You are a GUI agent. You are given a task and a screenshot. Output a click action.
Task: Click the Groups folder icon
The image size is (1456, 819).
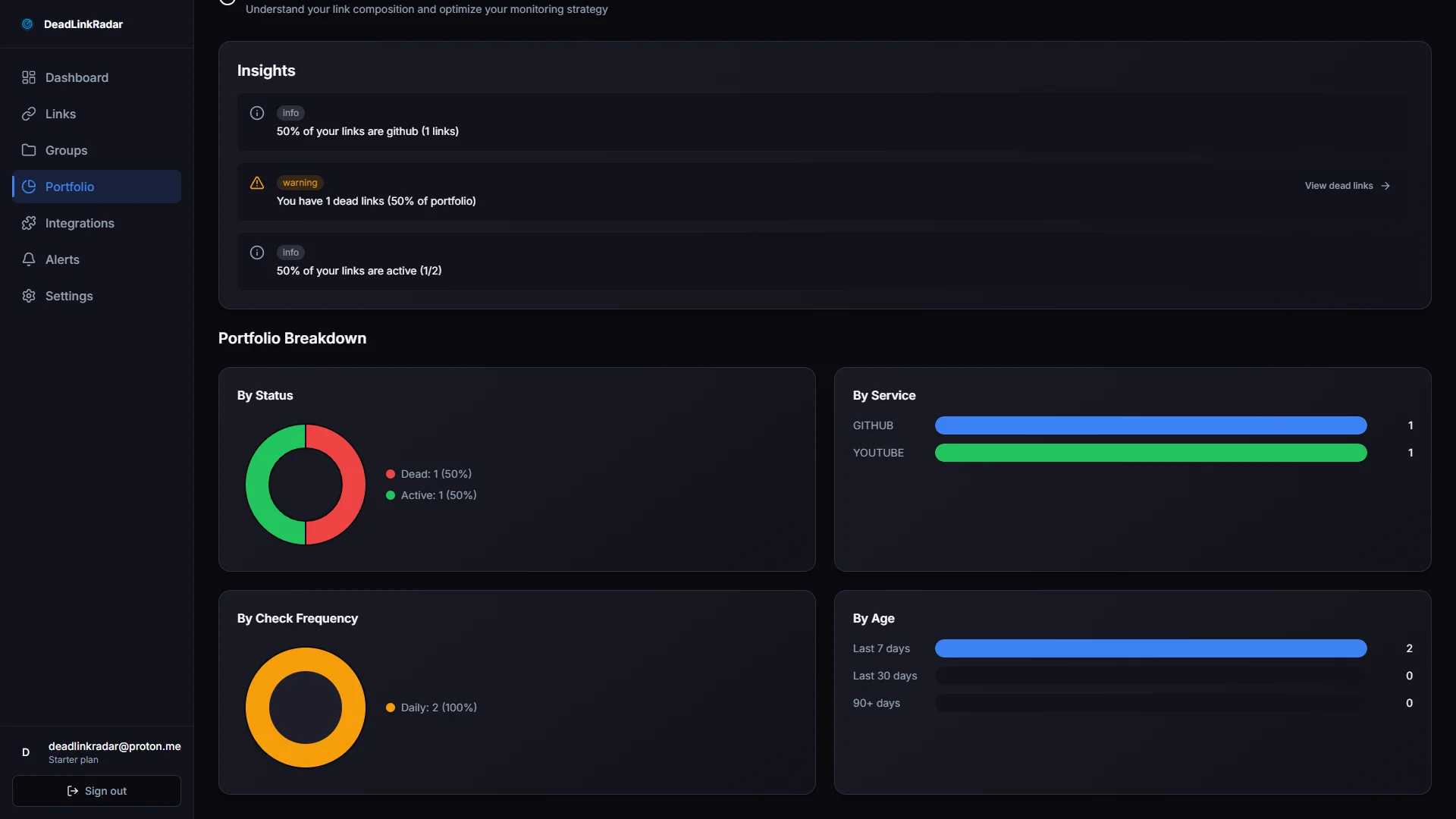(x=29, y=150)
